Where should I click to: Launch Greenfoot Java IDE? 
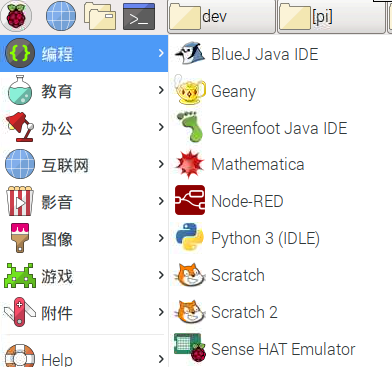click(x=280, y=127)
